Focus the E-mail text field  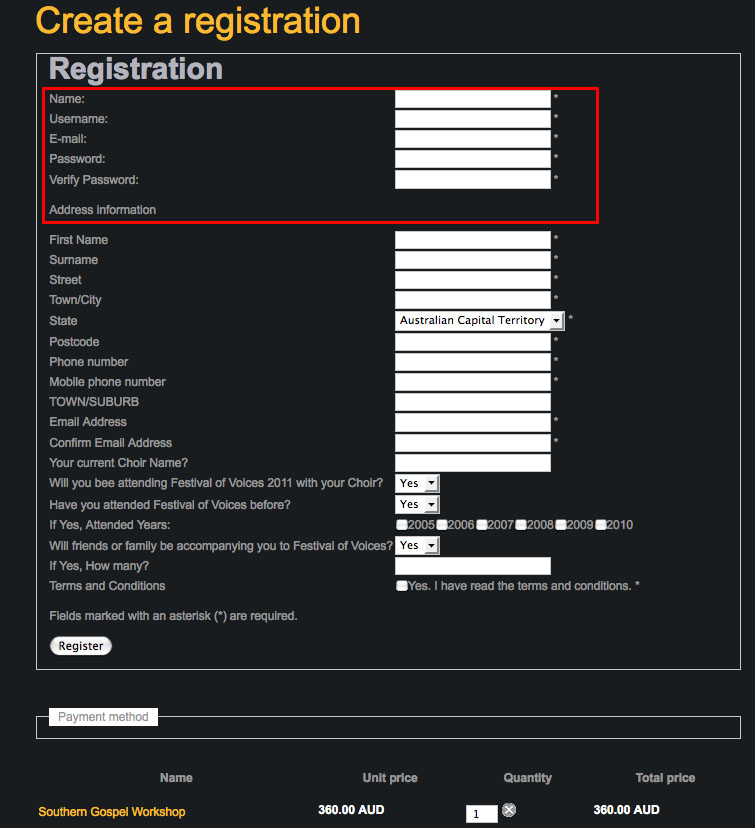point(472,139)
